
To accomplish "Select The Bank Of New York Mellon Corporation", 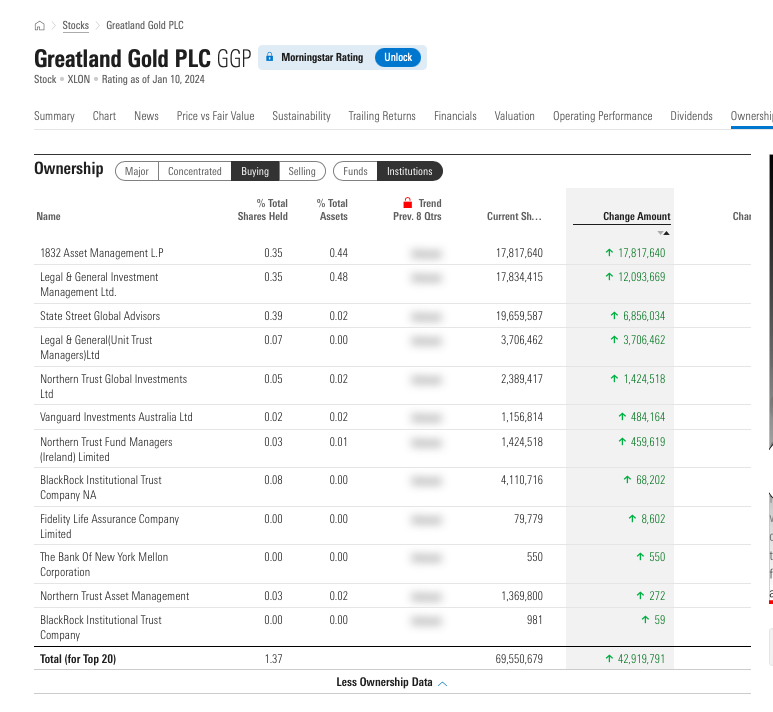I will (x=104, y=564).
